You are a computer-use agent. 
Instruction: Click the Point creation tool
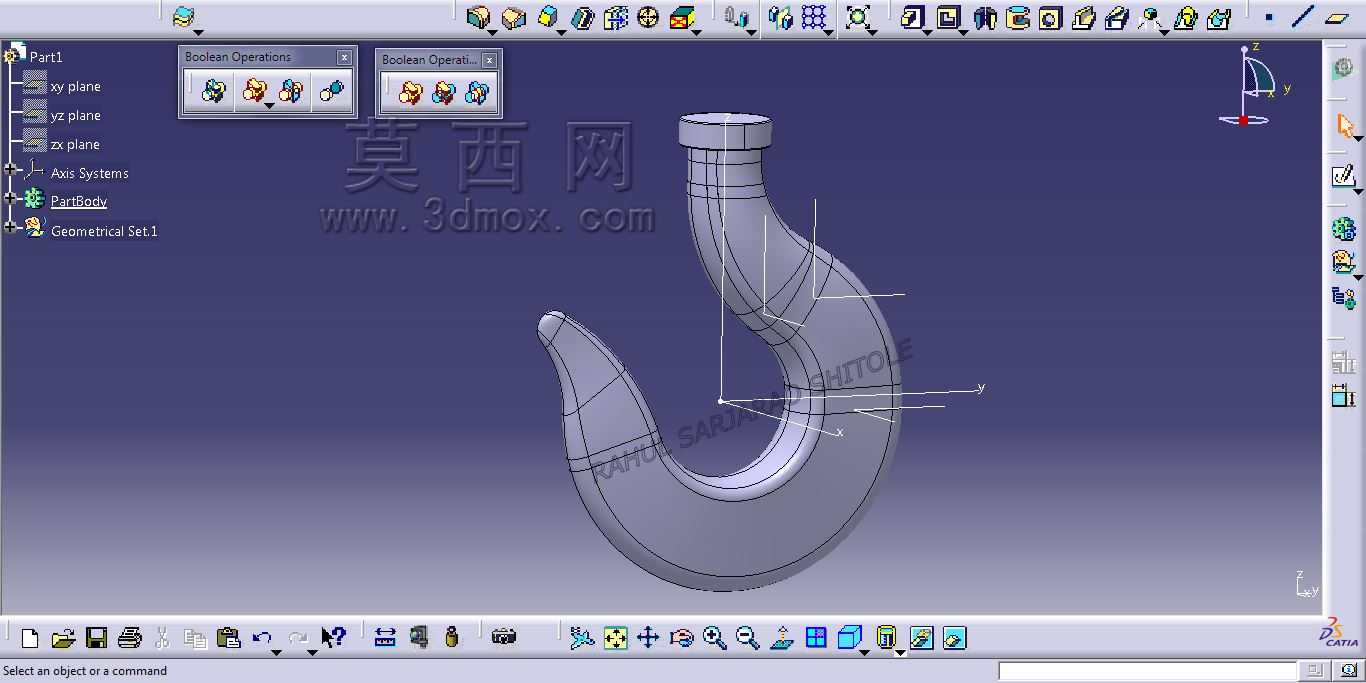[1268, 17]
